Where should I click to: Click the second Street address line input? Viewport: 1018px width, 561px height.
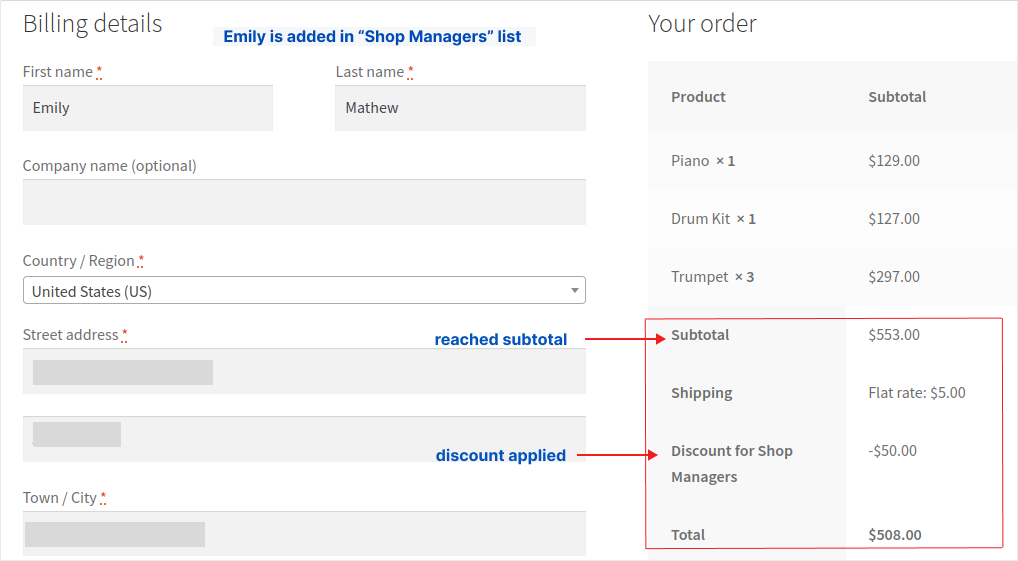(x=304, y=438)
